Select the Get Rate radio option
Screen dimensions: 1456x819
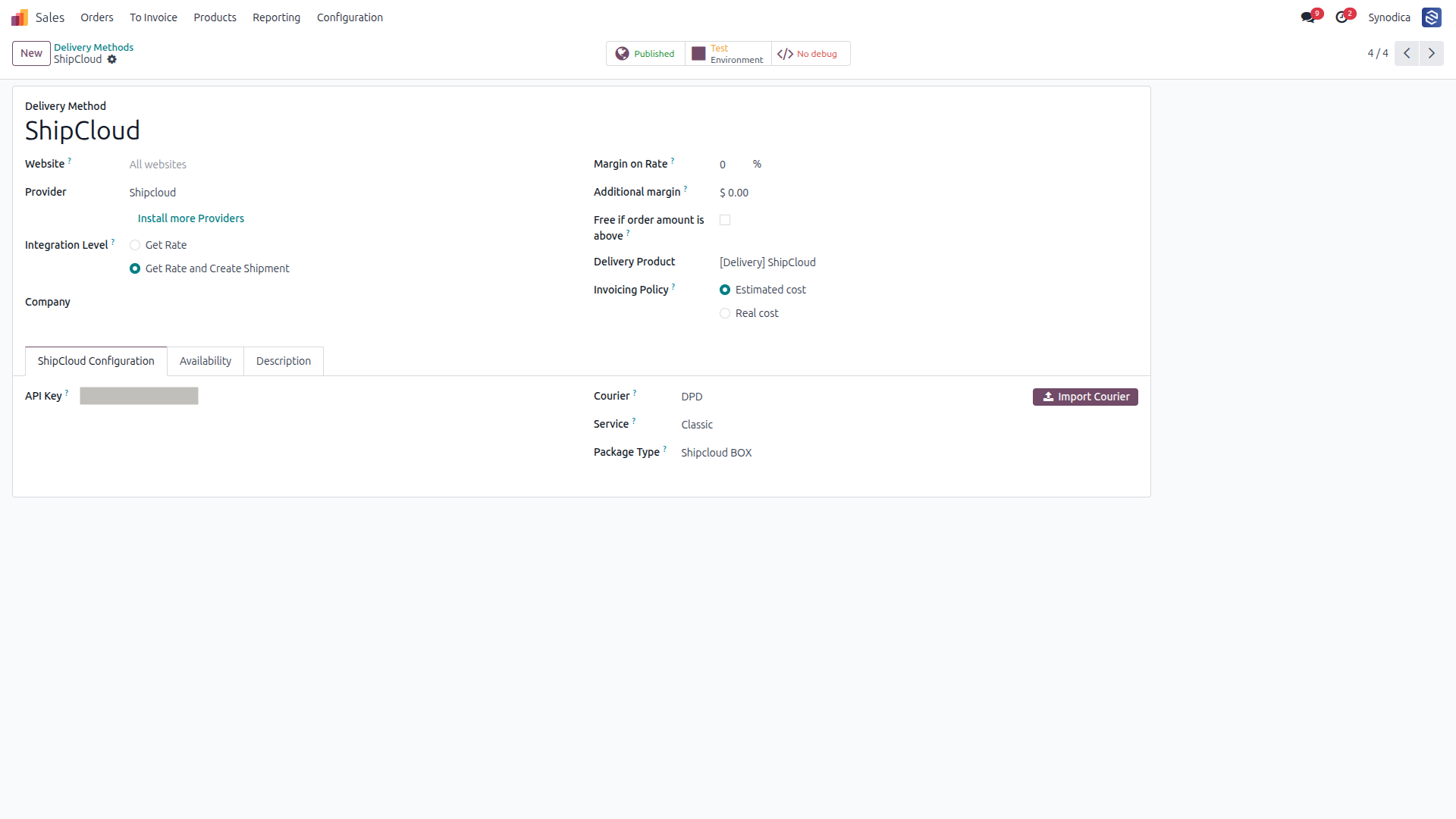(135, 245)
